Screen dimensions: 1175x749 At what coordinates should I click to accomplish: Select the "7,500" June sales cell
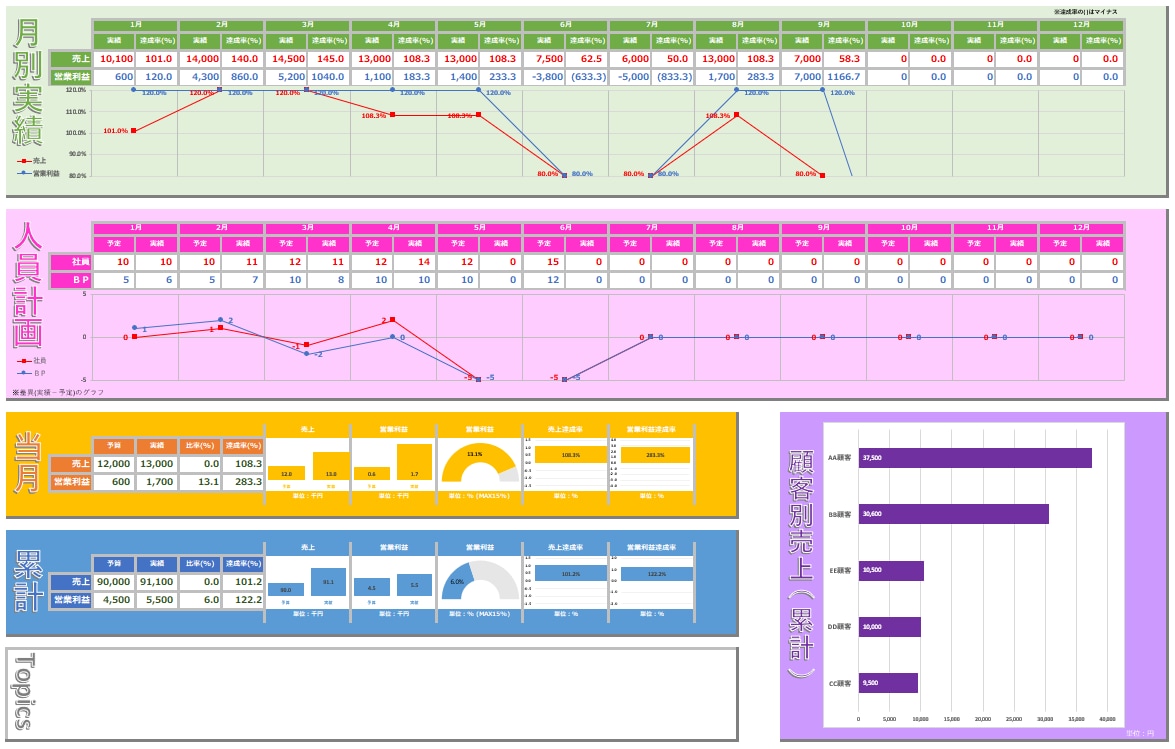pos(544,58)
